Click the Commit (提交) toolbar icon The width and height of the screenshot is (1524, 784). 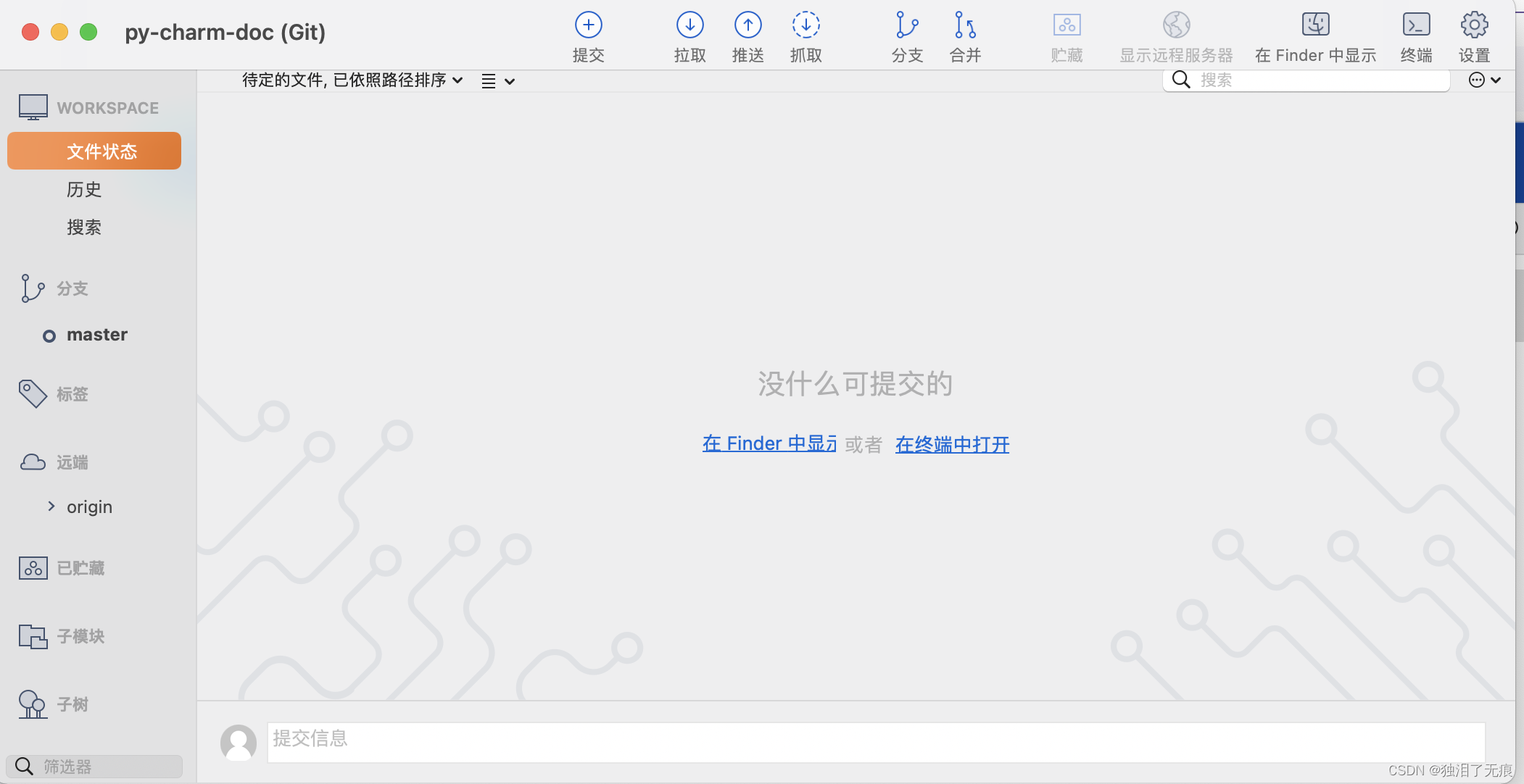(x=588, y=26)
